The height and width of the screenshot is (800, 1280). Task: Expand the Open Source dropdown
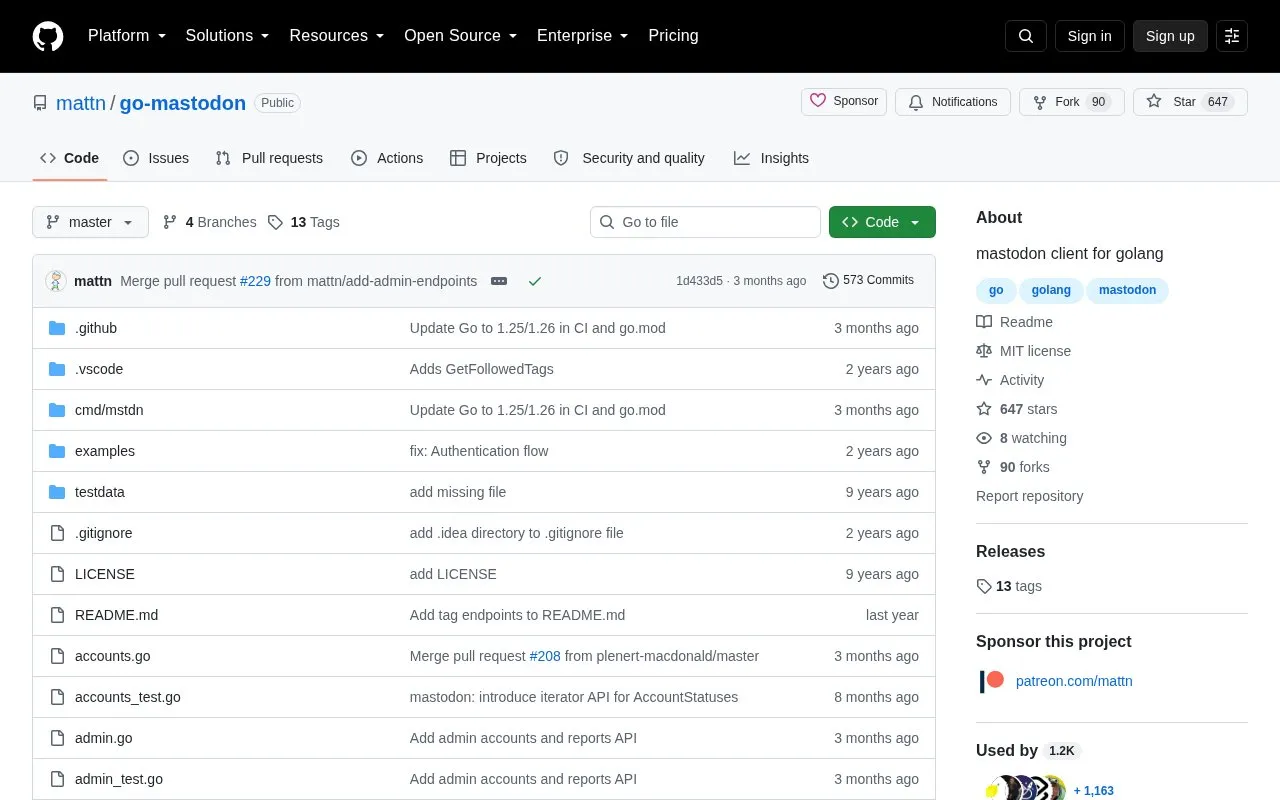point(460,36)
